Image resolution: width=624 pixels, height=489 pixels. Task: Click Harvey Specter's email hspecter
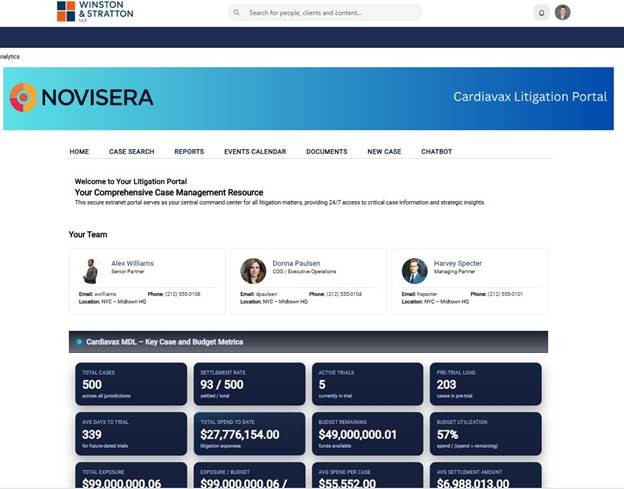[427, 294]
